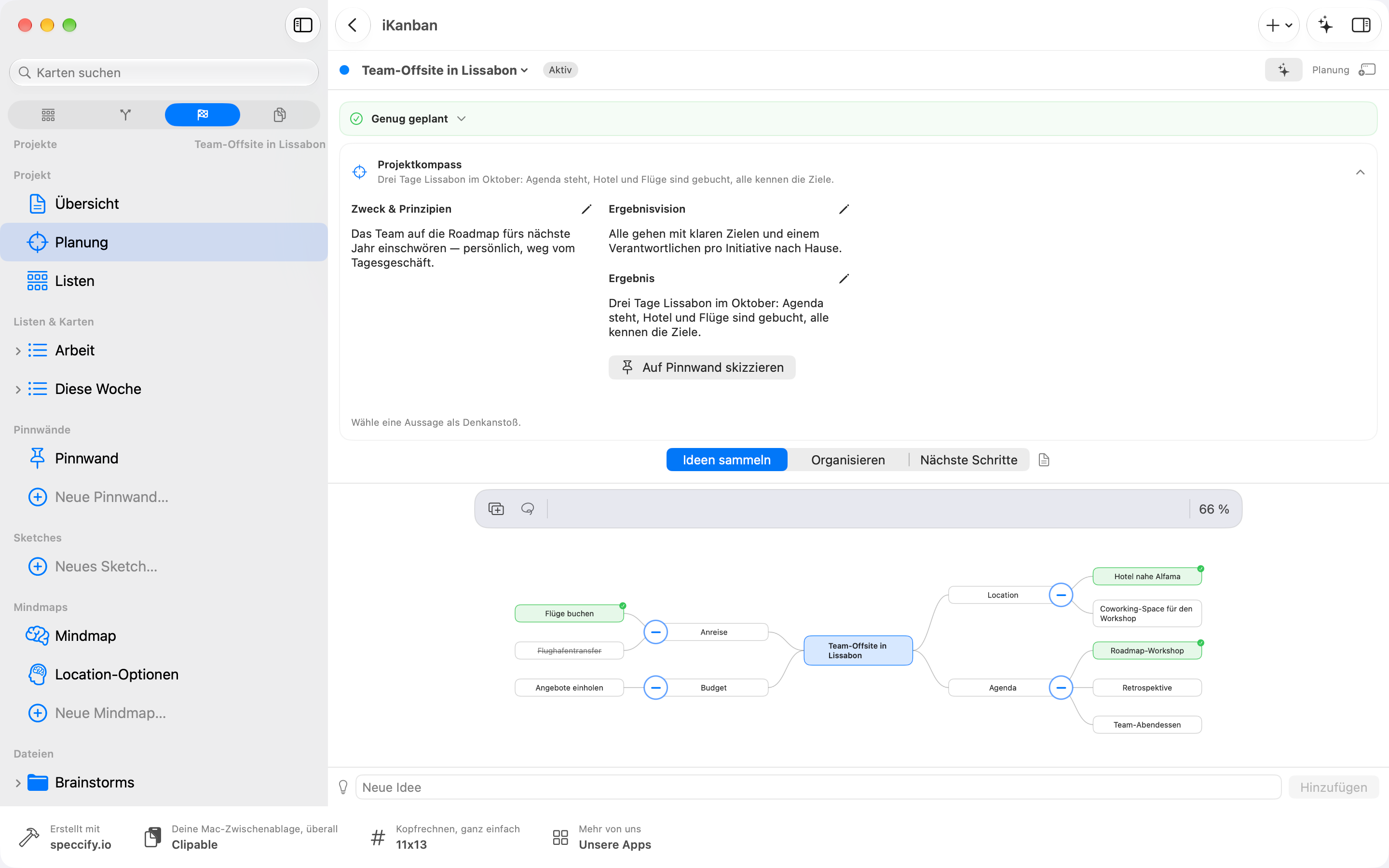
Task: Edit Ergebnis with pencil icon
Action: (x=844, y=279)
